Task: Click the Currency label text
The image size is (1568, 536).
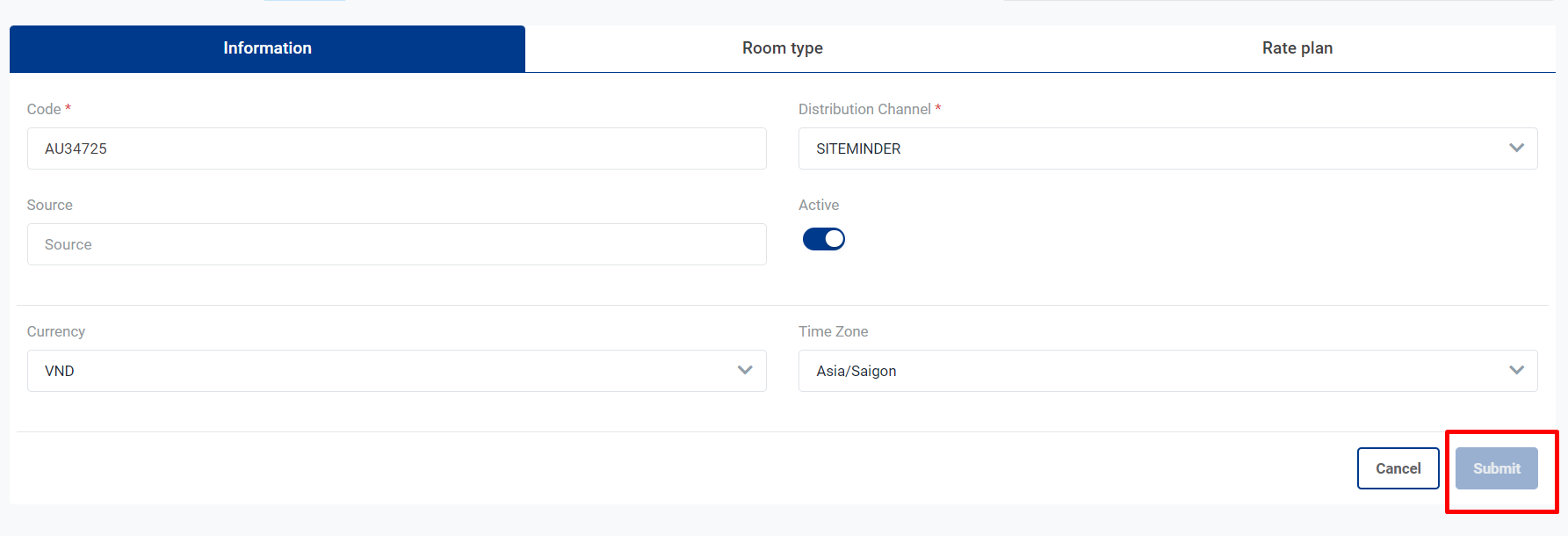Action: click(56, 331)
